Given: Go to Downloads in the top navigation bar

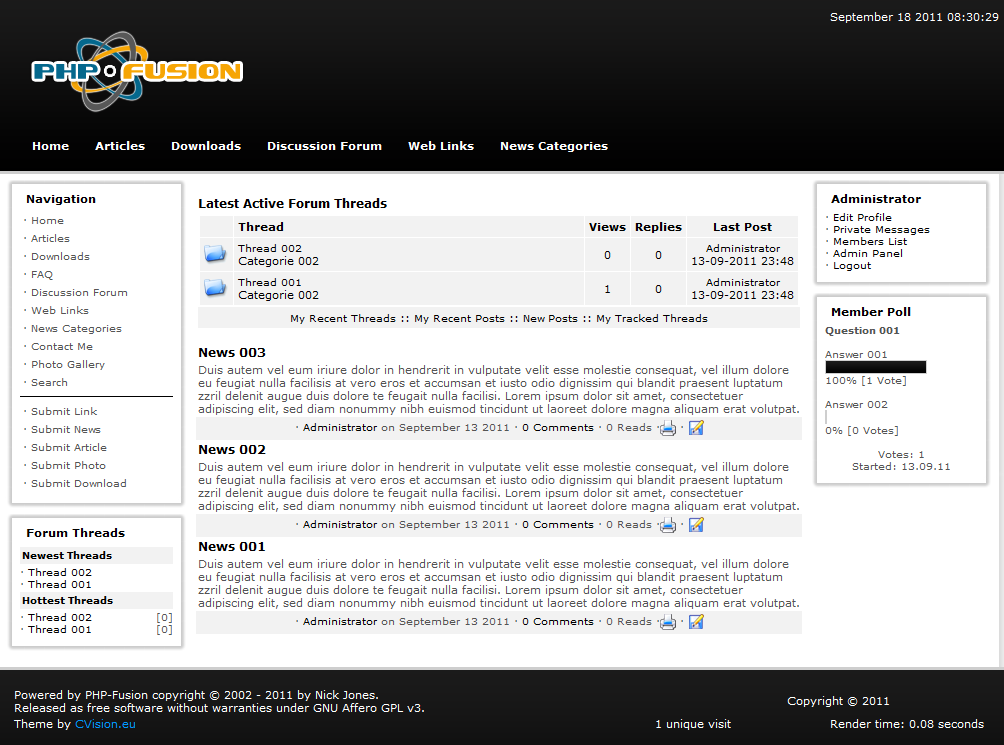Looking at the screenshot, I should click(206, 146).
